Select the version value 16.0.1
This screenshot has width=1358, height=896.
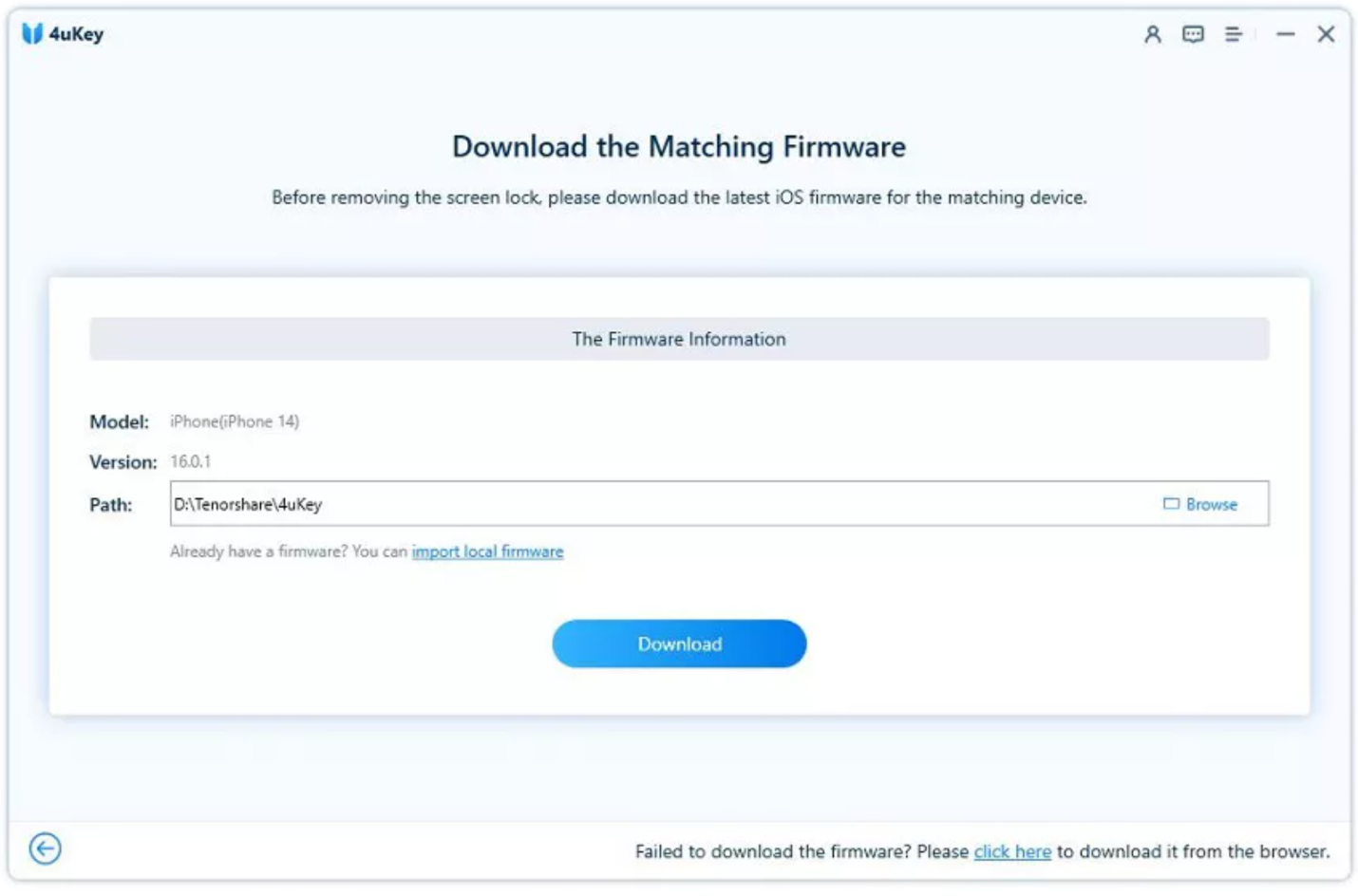(x=190, y=461)
